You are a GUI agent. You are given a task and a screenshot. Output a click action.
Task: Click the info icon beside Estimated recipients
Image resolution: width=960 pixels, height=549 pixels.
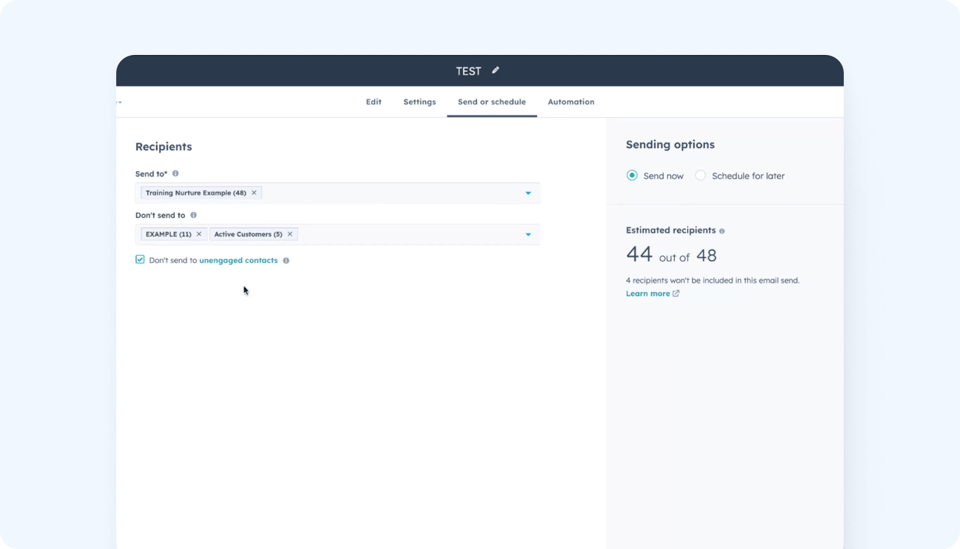pyautogui.click(x=722, y=231)
